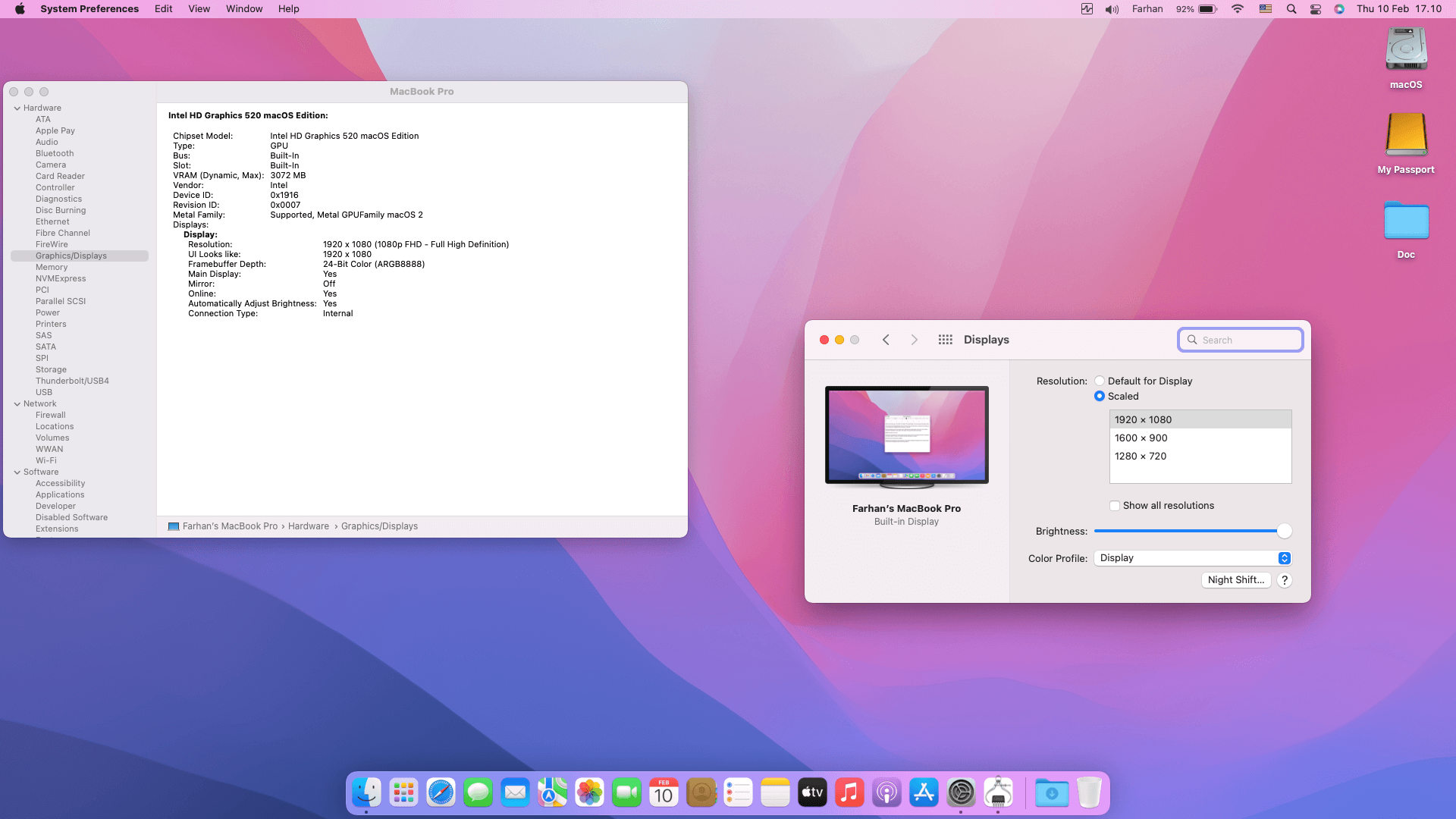Click the Night Shift button
The image size is (1456, 819).
[x=1236, y=580]
